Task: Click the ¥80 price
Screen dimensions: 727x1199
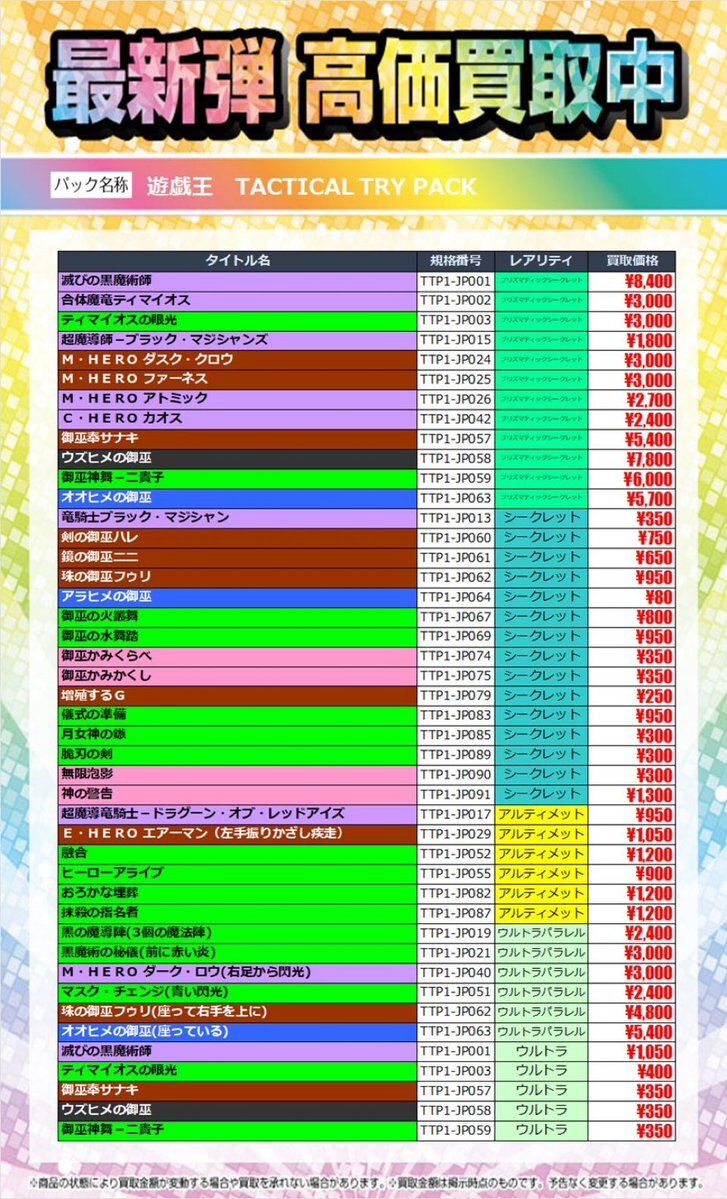Action: [659, 596]
